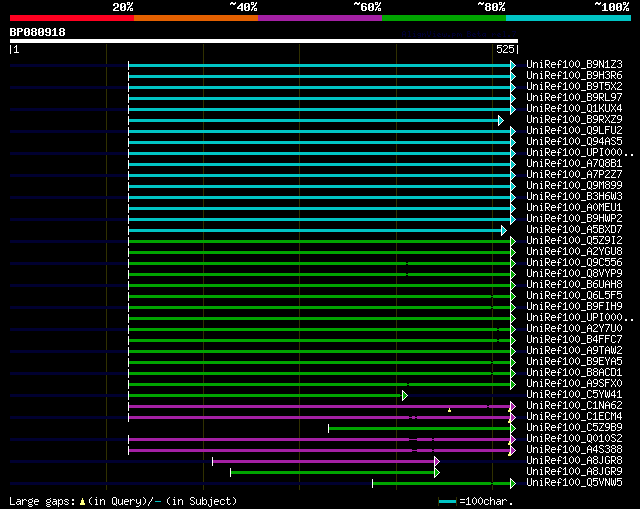Image resolution: width=640 pixels, height=509 pixels.
Task: Click the red 20% identity color band
Action: 72,18
